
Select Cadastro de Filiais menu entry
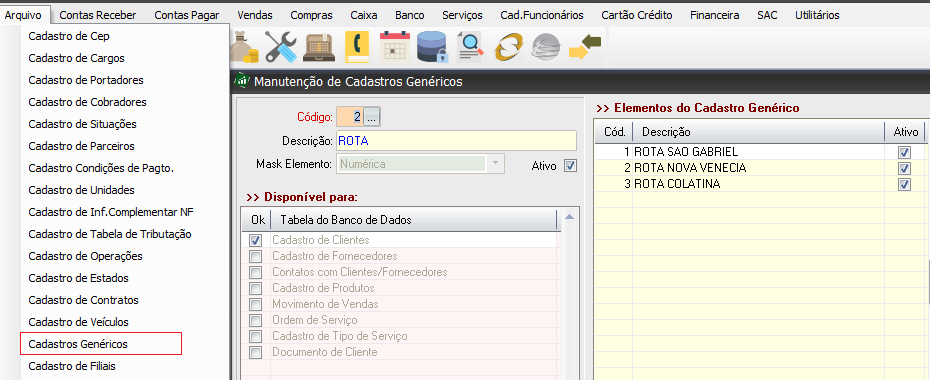[x=72, y=366]
